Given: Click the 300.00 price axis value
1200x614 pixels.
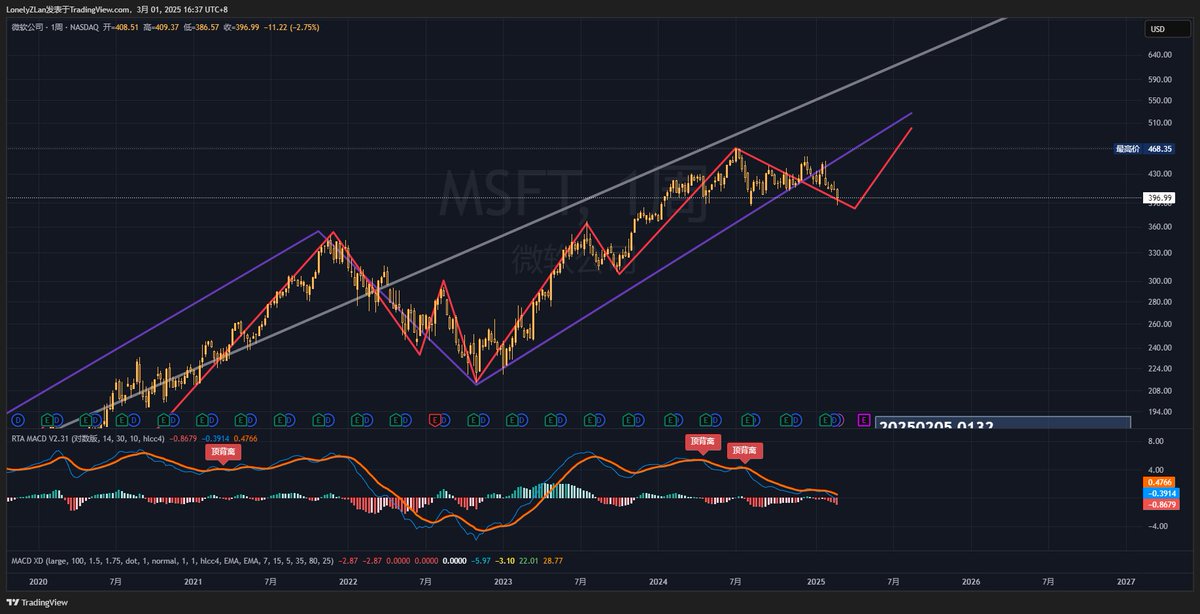Looking at the screenshot, I should click(x=1160, y=281).
